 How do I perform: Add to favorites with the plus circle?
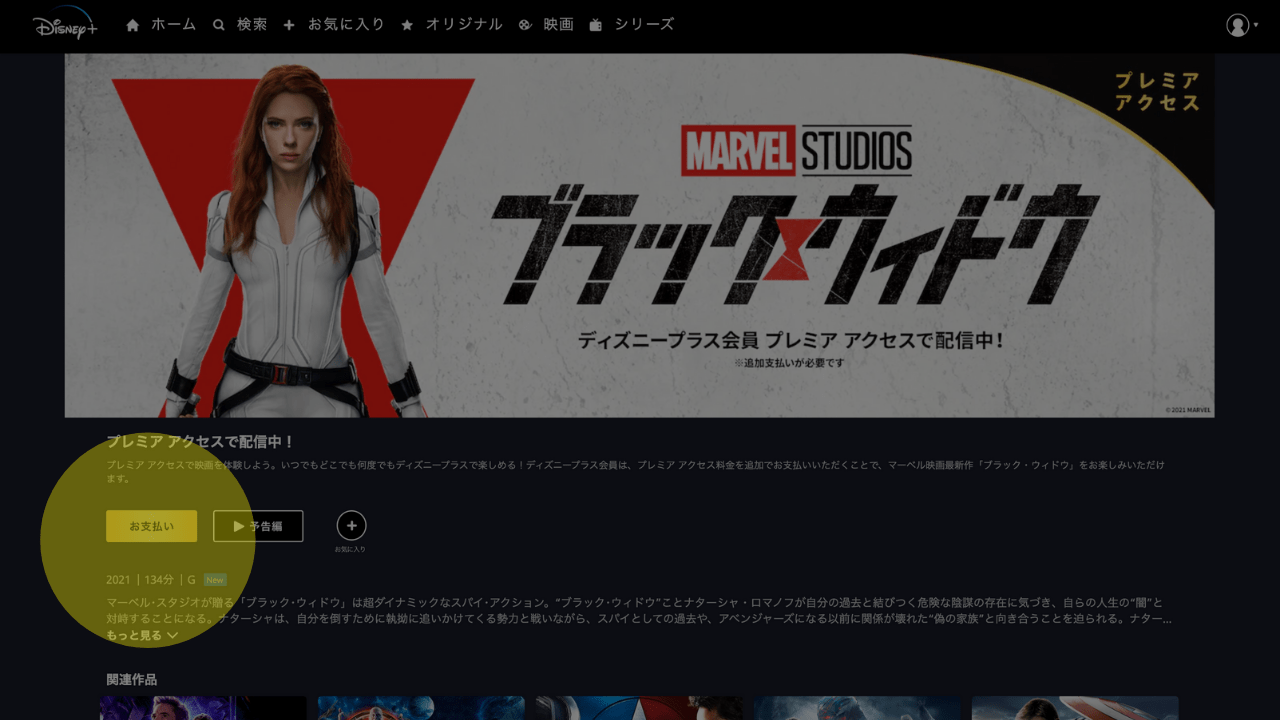(351, 525)
